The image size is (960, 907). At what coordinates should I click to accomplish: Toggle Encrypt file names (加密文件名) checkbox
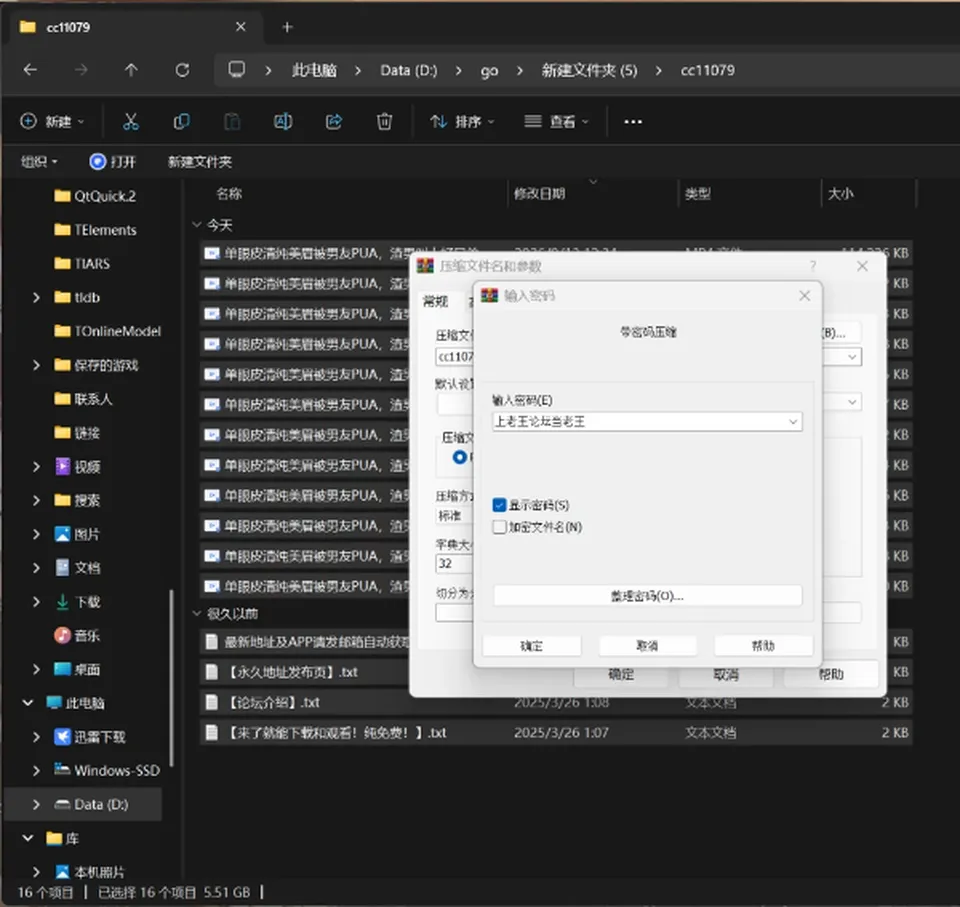499,527
